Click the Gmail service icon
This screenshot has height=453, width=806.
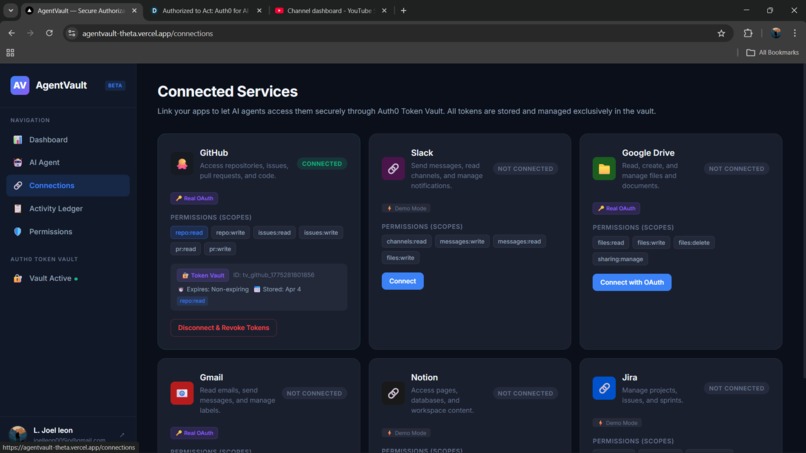182,393
